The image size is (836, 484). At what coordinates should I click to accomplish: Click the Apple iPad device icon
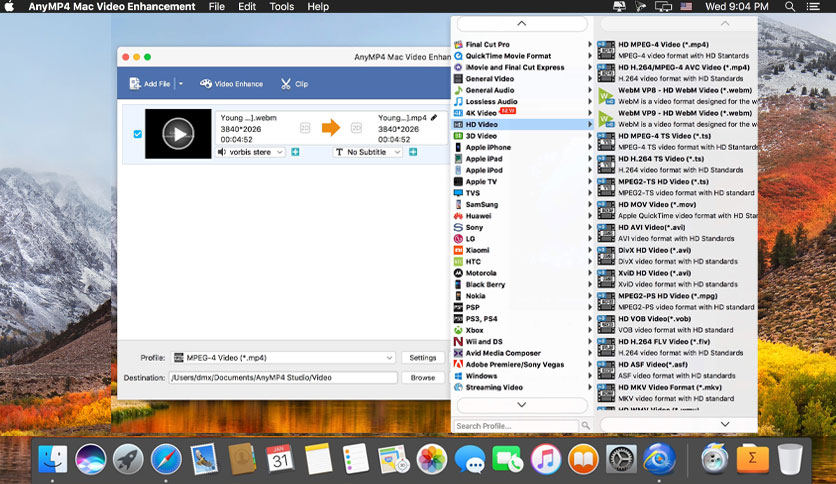point(458,159)
